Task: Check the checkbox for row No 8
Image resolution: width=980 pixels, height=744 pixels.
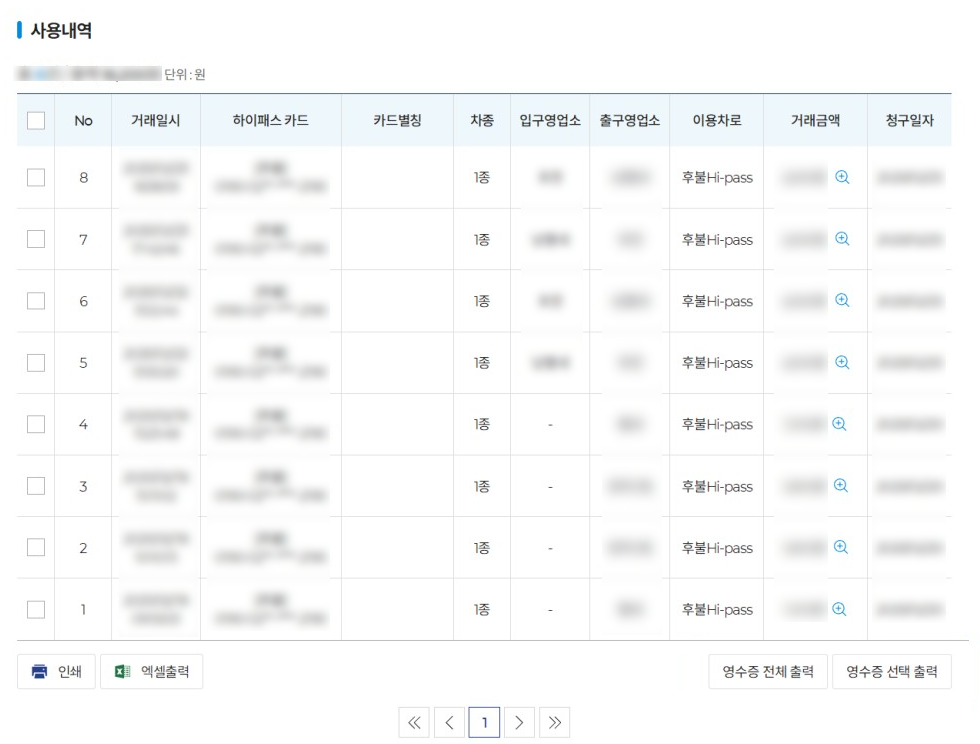Action: click(x=35, y=178)
